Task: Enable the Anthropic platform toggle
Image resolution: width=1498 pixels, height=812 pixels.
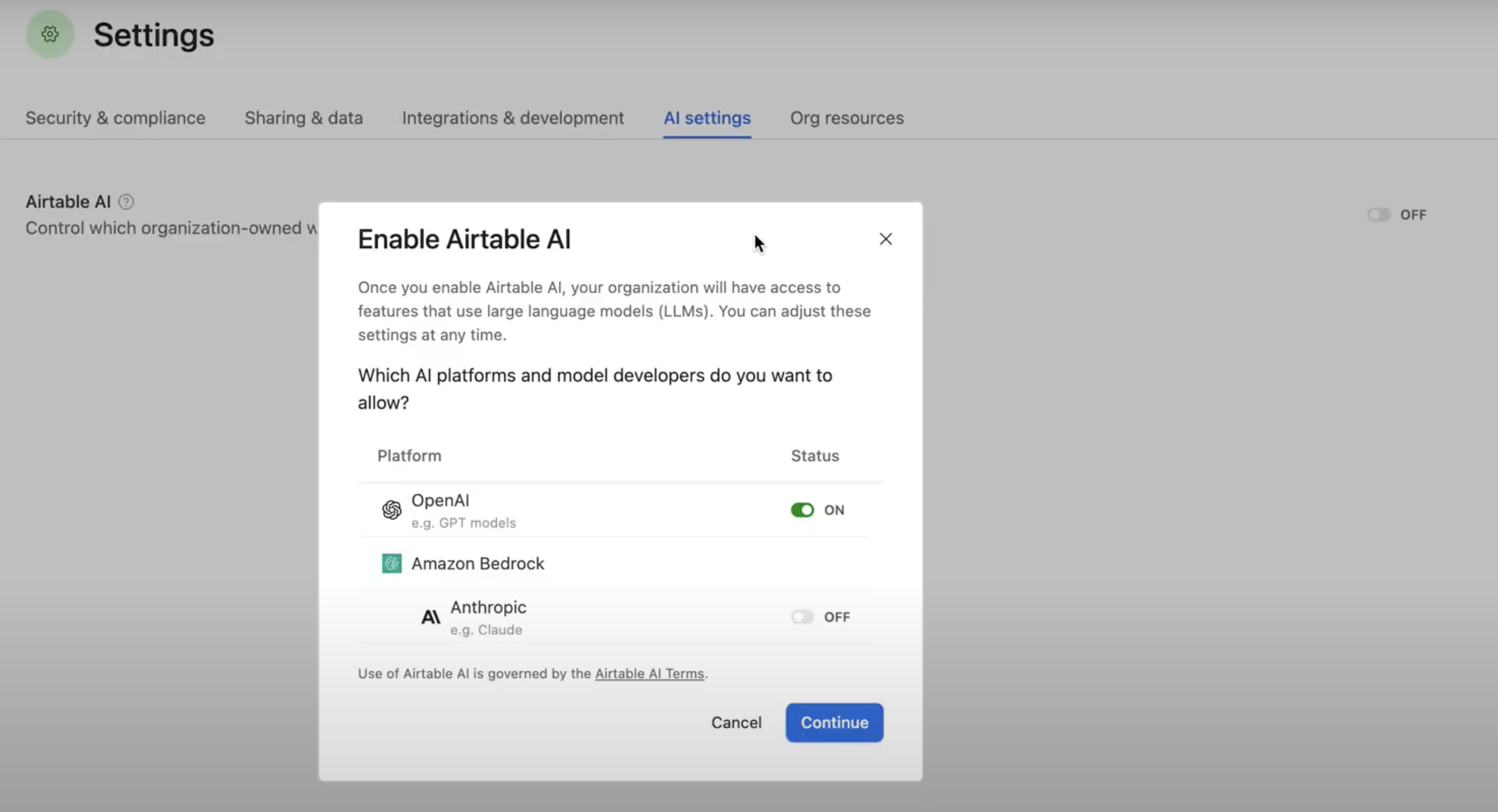Action: coord(802,617)
